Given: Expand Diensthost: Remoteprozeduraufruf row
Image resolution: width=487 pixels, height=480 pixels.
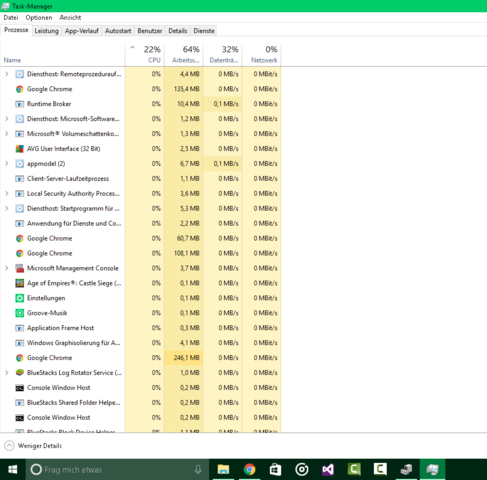Looking at the screenshot, I should click(6, 74).
